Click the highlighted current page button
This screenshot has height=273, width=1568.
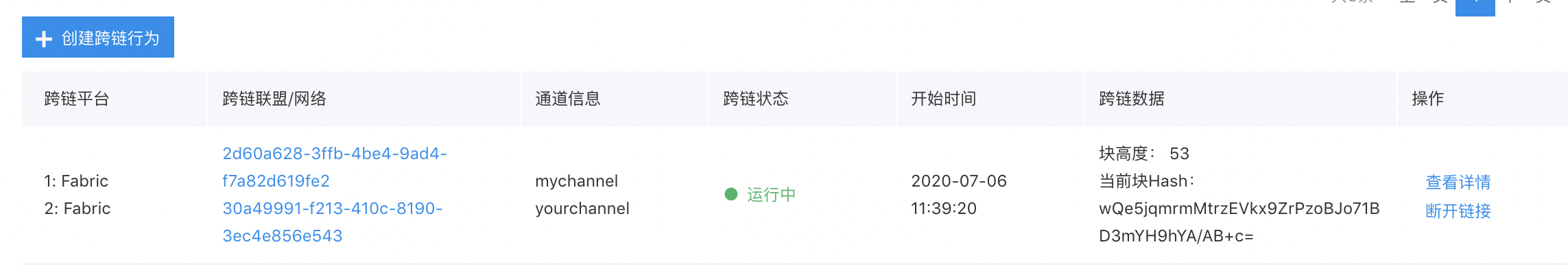click(x=1475, y=7)
